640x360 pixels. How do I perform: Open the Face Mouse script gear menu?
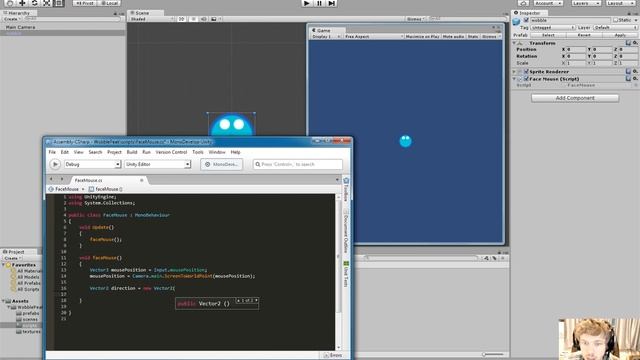[x=635, y=79]
